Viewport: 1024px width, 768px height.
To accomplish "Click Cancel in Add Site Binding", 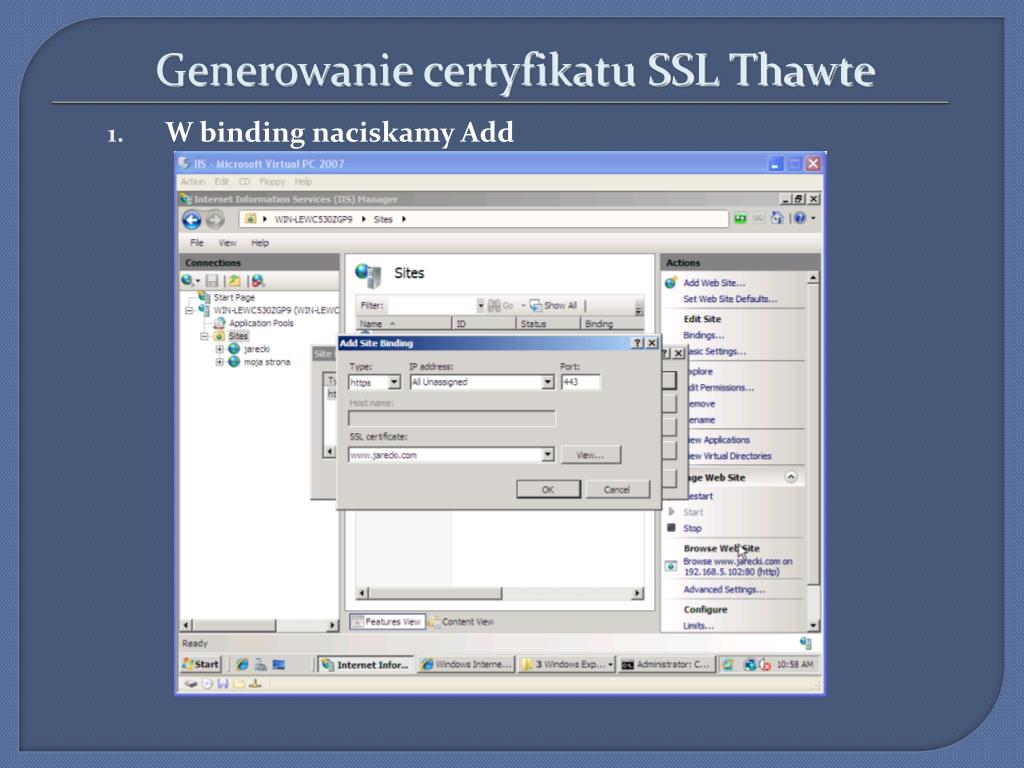I will click(x=617, y=489).
